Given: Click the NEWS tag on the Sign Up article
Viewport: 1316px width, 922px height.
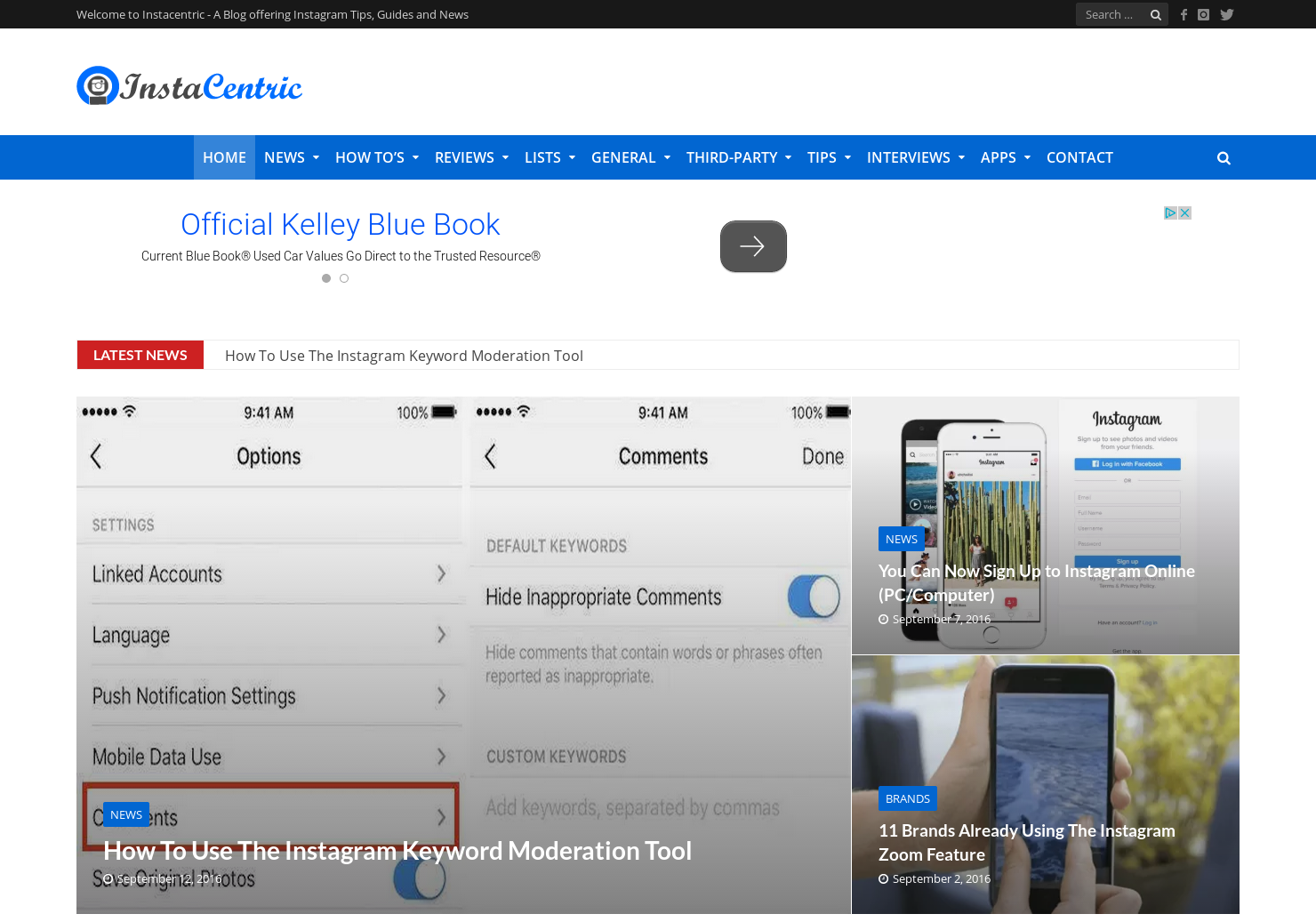Looking at the screenshot, I should tap(902, 539).
